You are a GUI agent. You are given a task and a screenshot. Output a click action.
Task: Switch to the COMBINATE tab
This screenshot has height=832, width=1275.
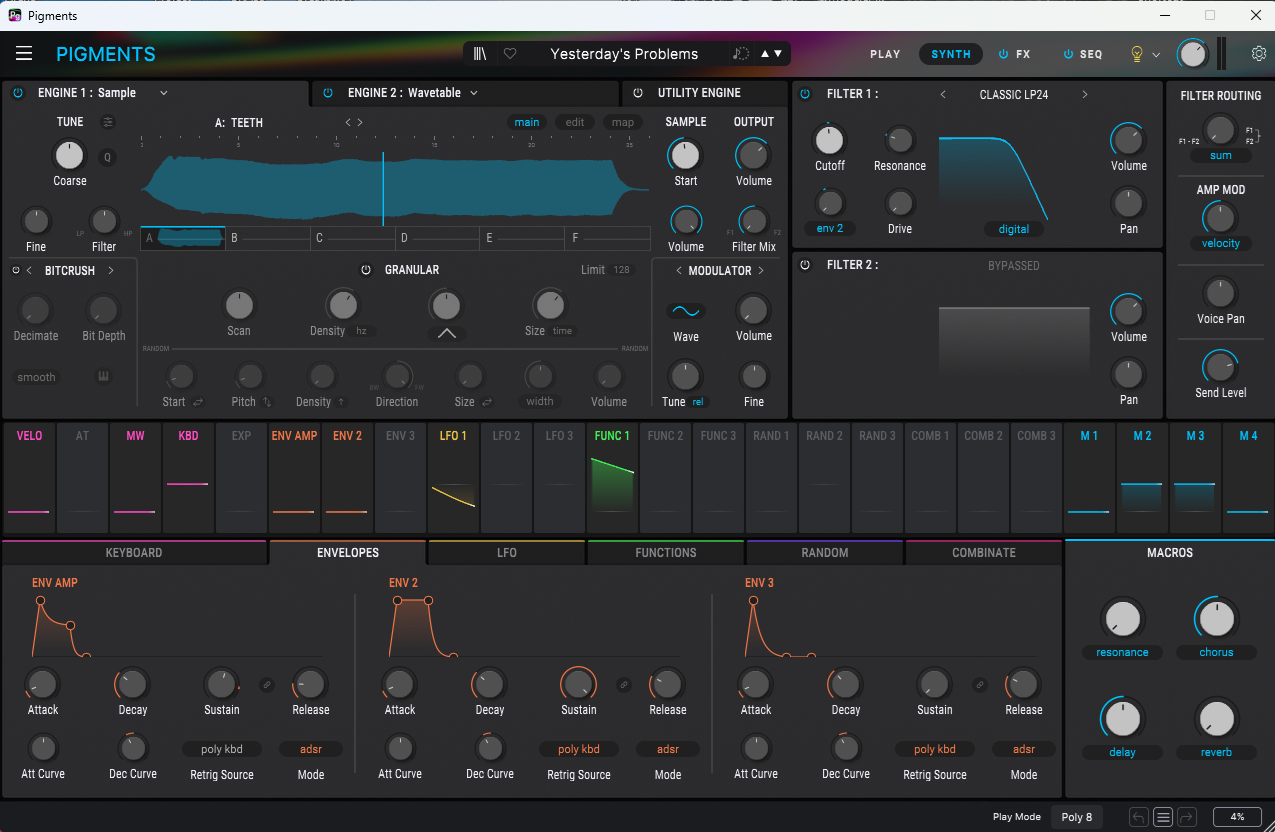tap(984, 553)
